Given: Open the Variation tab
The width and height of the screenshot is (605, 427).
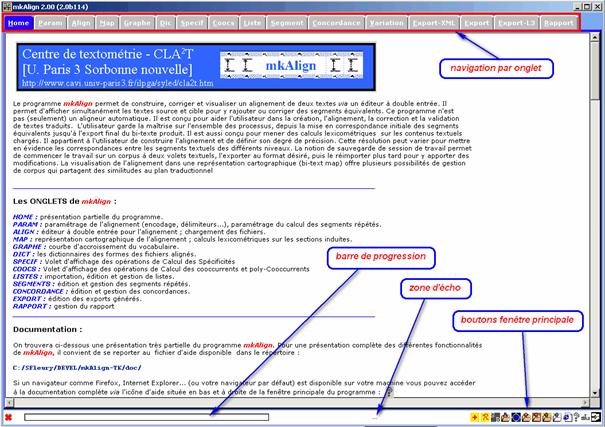Looking at the screenshot, I should click(387, 23).
